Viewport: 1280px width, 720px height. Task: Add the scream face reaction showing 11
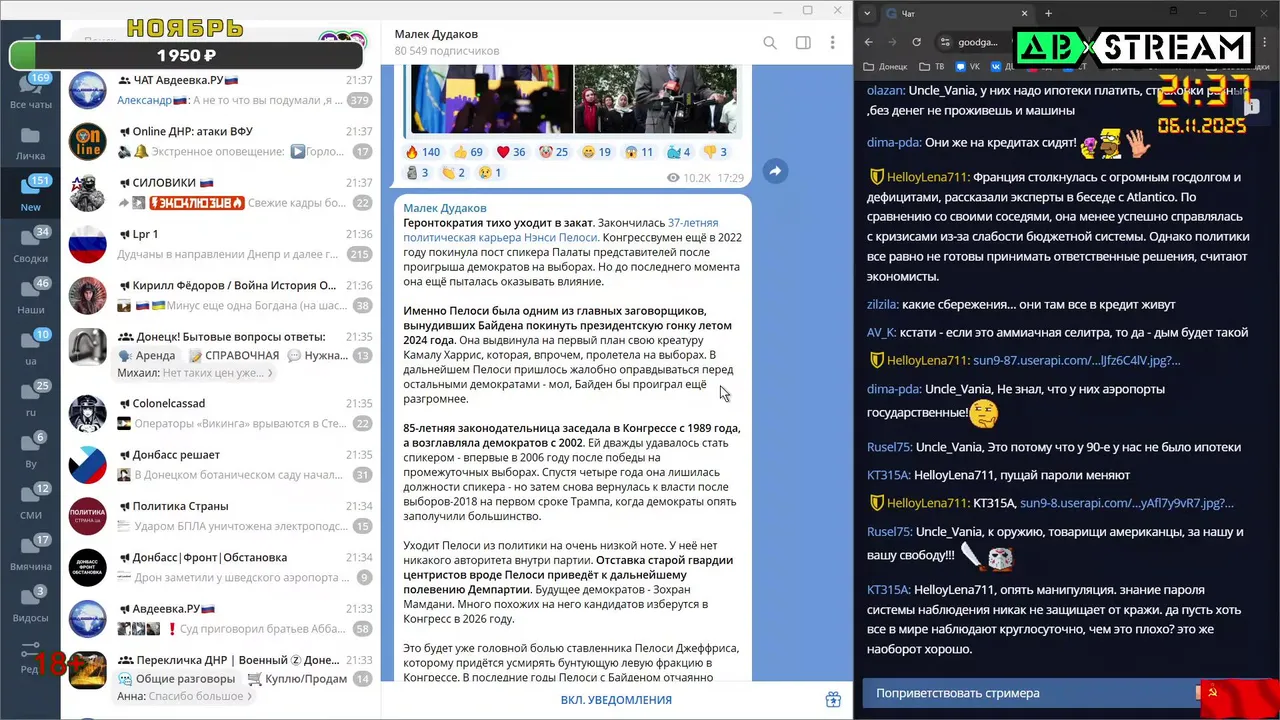point(639,152)
